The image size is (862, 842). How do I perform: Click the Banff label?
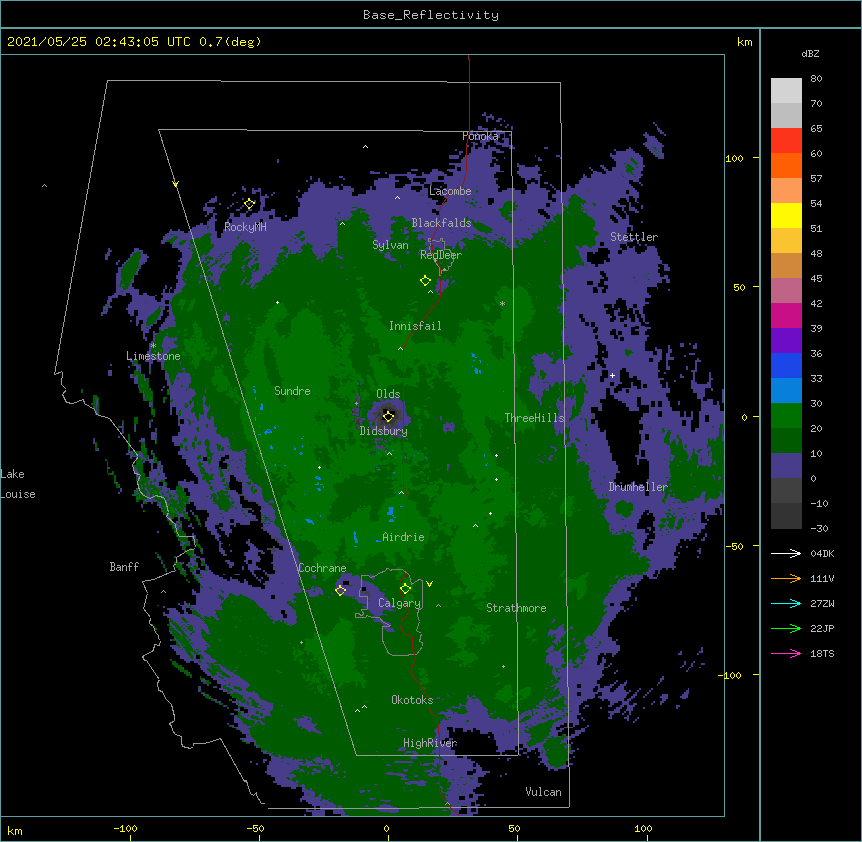[x=124, y=567]
